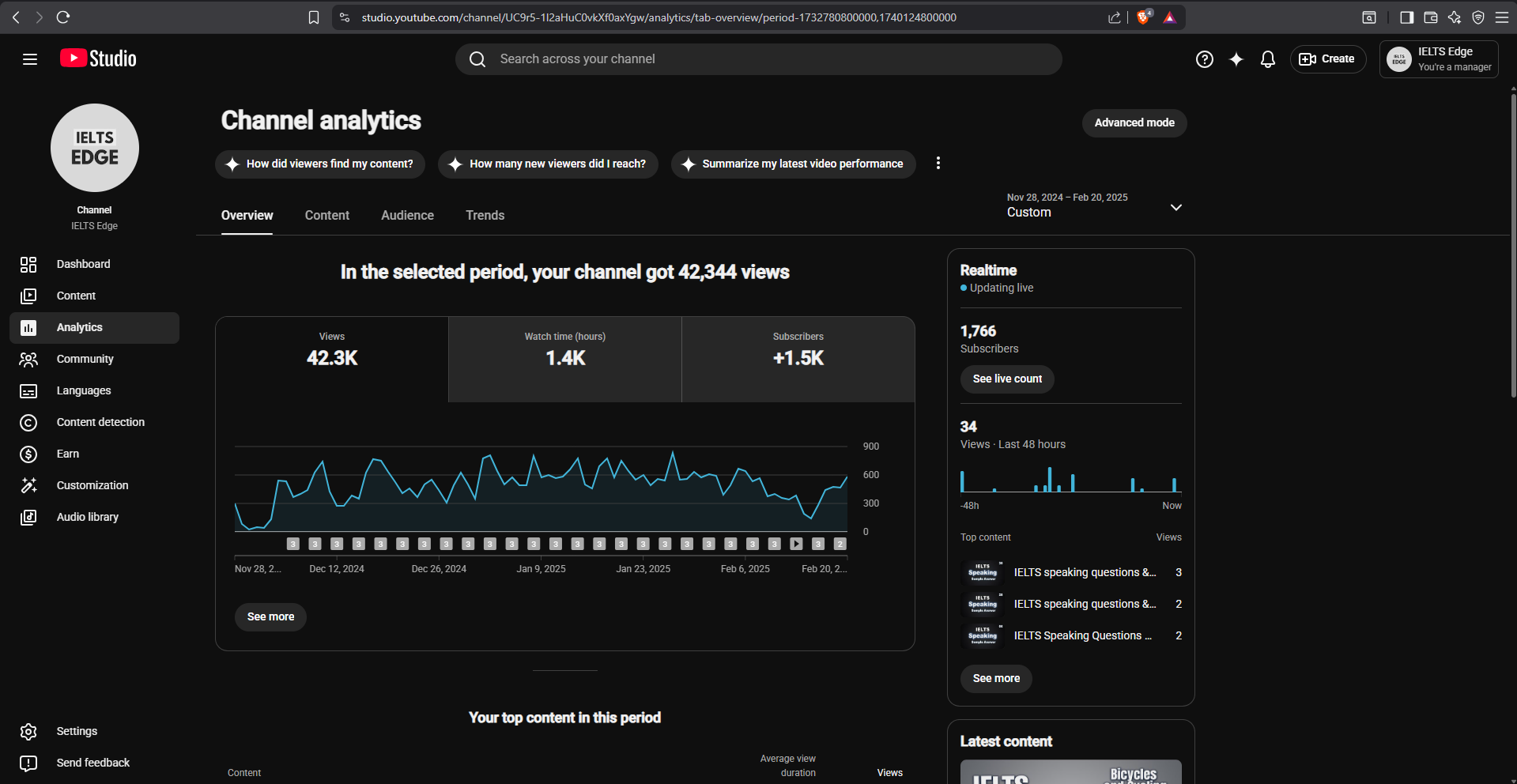Screen dimensions: 1517x784
Task: Go forward in the browser
Action: pyautogui.click(x=39, y=17)
